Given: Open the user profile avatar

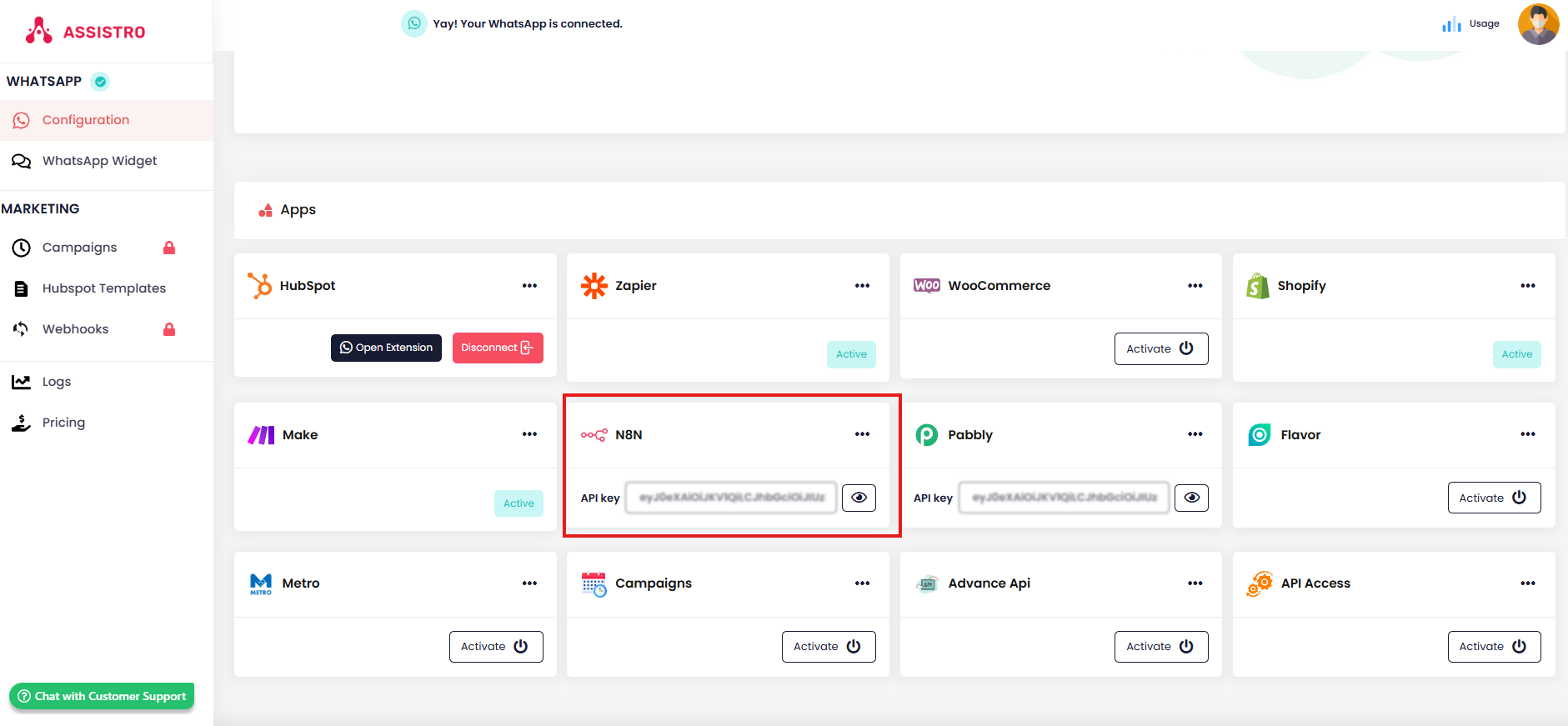Looking at the screenshot, I should click(x=1538, y=24).
